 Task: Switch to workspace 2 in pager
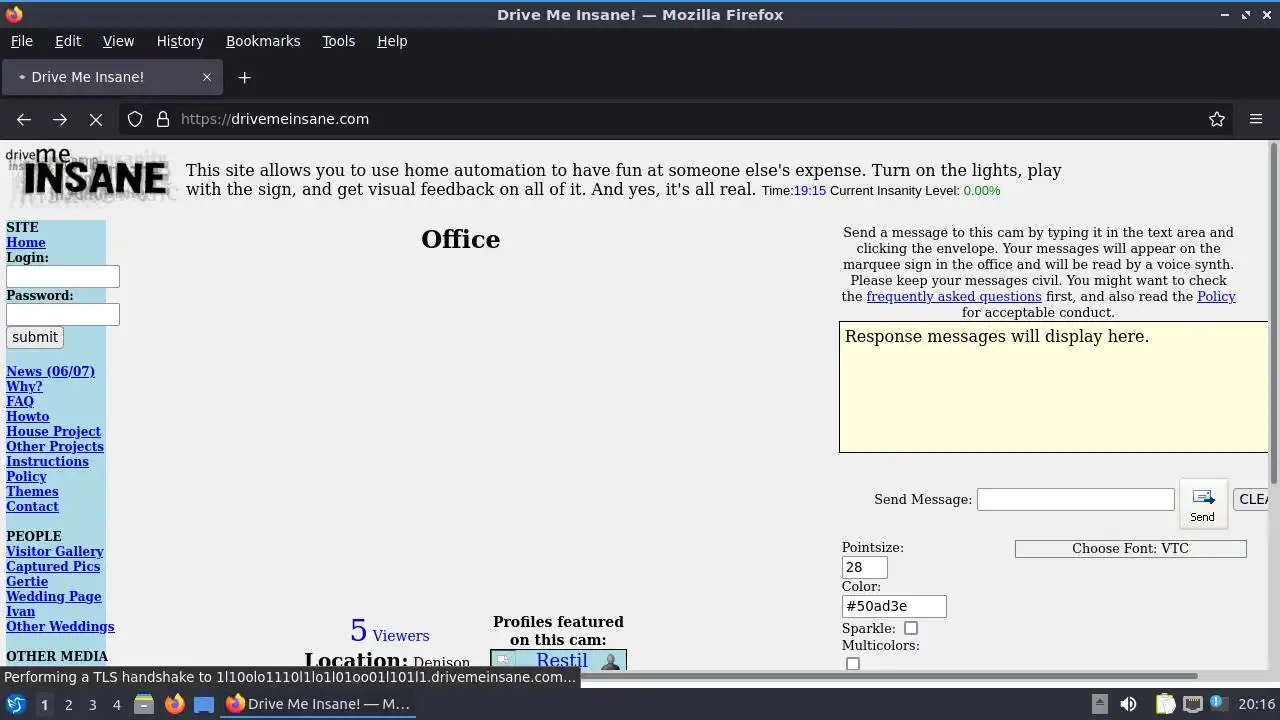tap(68, 704)
